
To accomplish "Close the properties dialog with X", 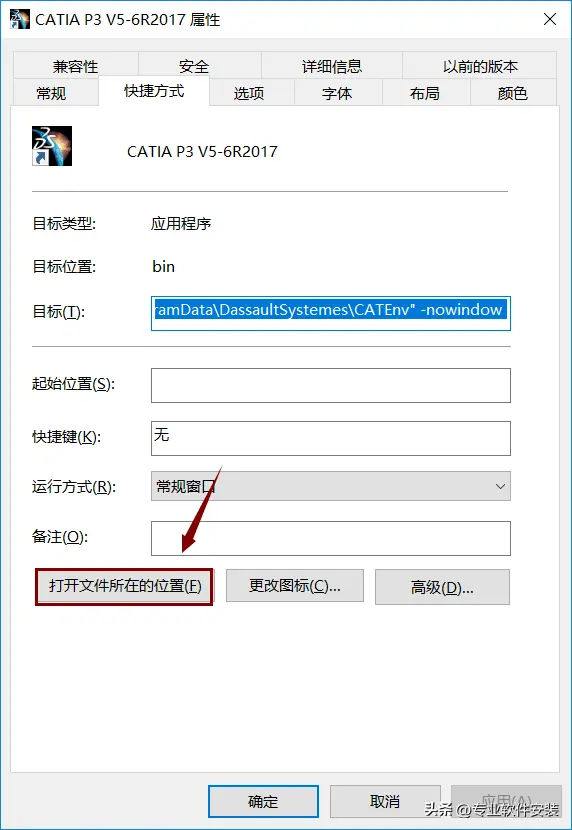I will (550, 20).
